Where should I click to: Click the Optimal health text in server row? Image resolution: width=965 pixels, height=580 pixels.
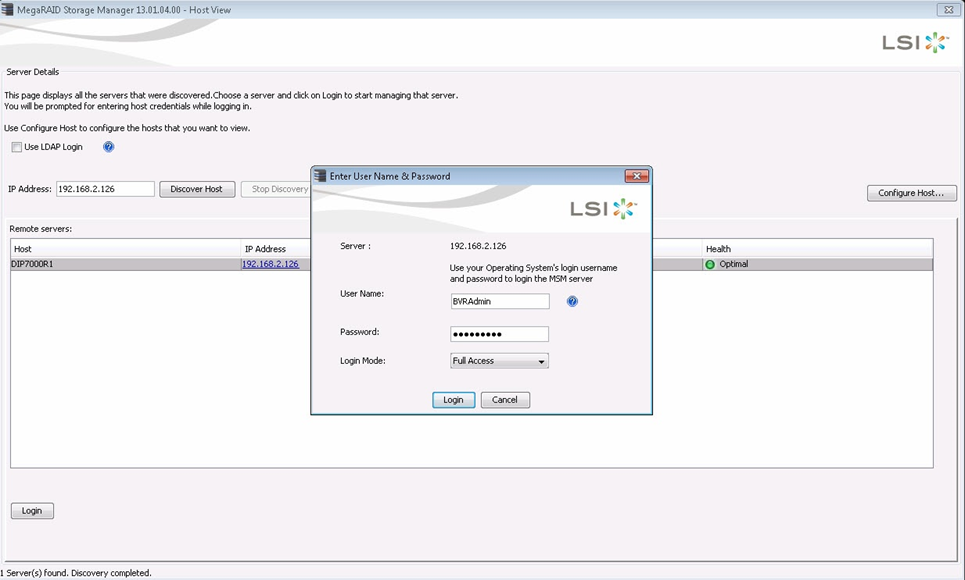pos(734,264)
